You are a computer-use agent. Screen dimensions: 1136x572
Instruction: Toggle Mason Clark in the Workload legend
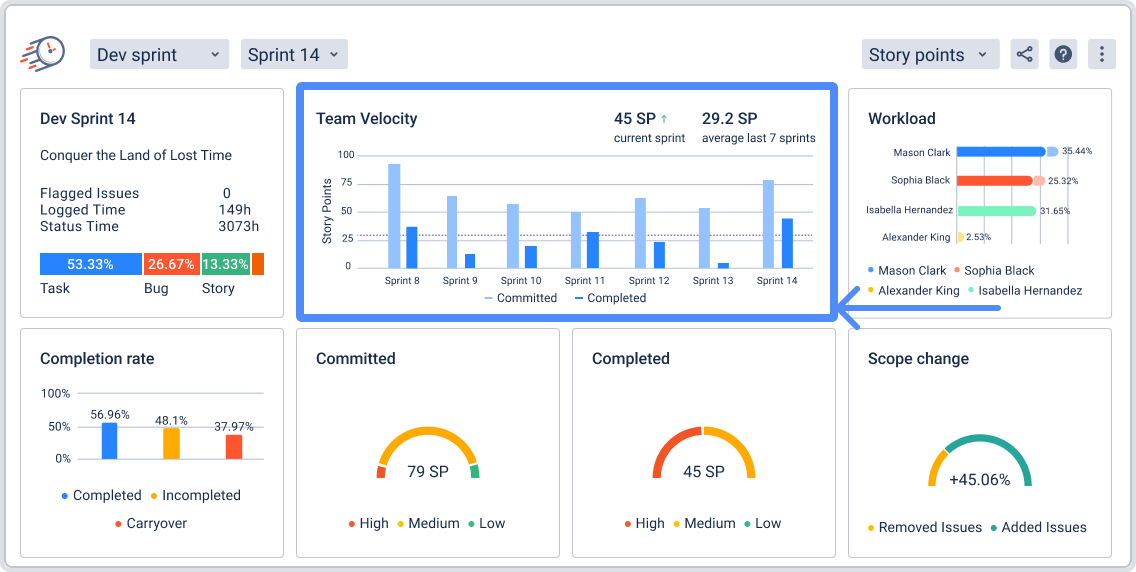coord(907,271)
